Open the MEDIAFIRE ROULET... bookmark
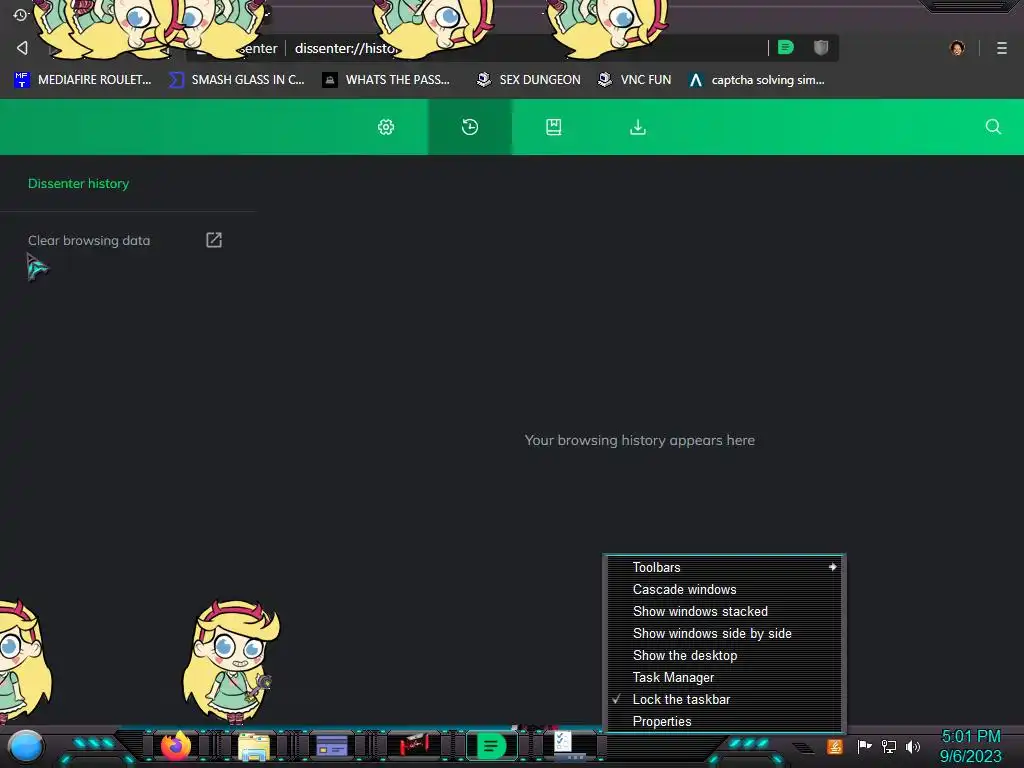Viewport: 1024px width, 768px height. click(82, 80)
